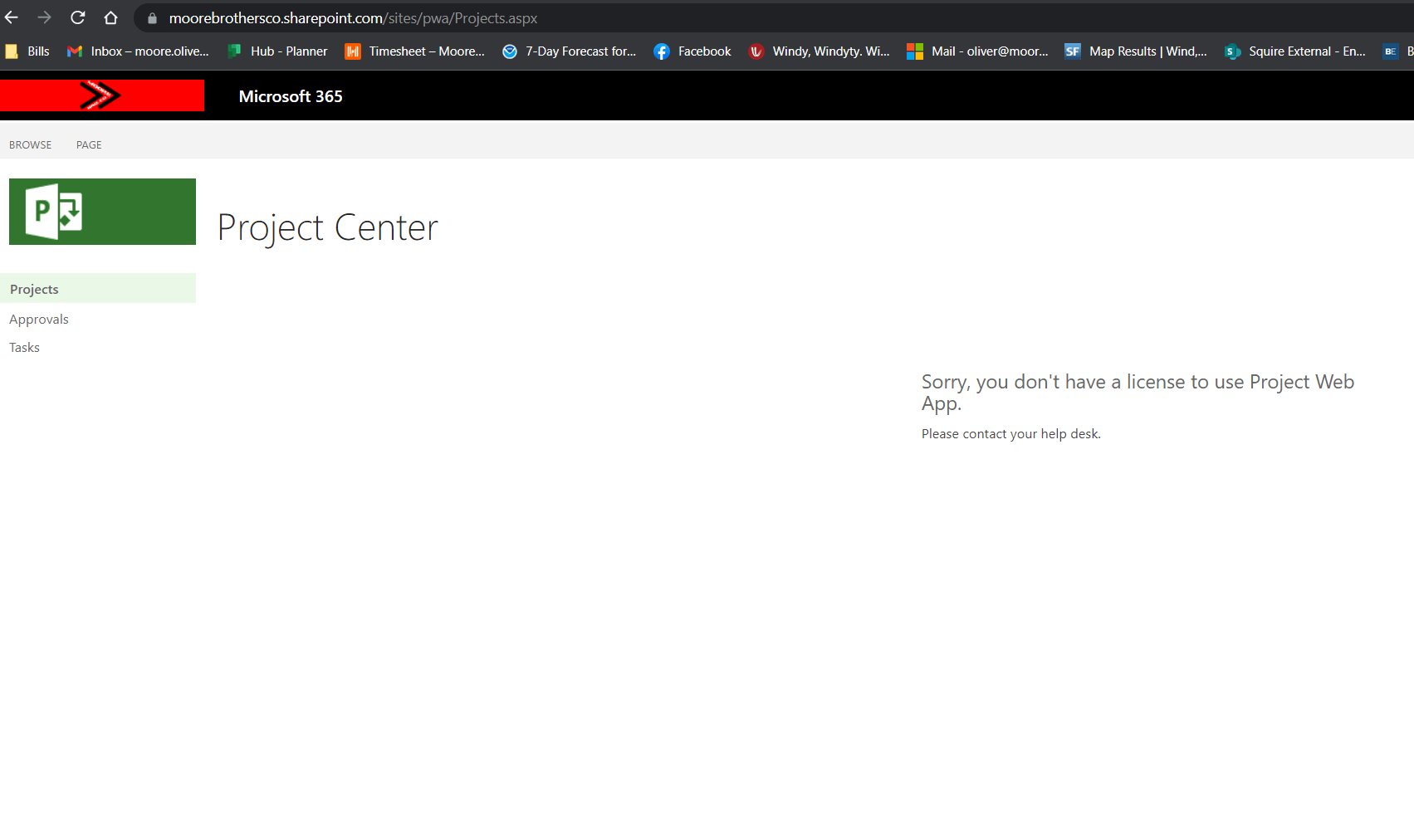Open the Gmail Inbox bookmark
The height and width of the screenshot is (840, 1414).
(x=138, y=51)
